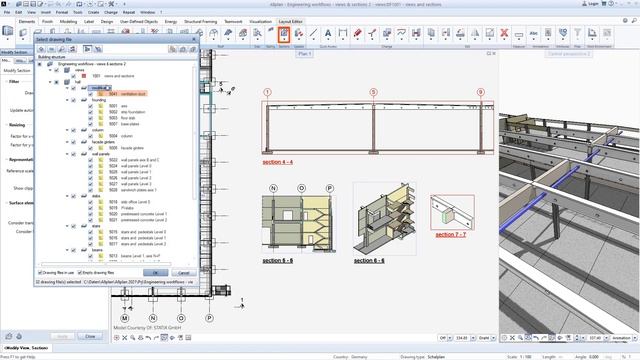Toggle the checkbox for 5041 ventilation duct
The width and height of the screenshot is (640, 360).
(91, 94)
